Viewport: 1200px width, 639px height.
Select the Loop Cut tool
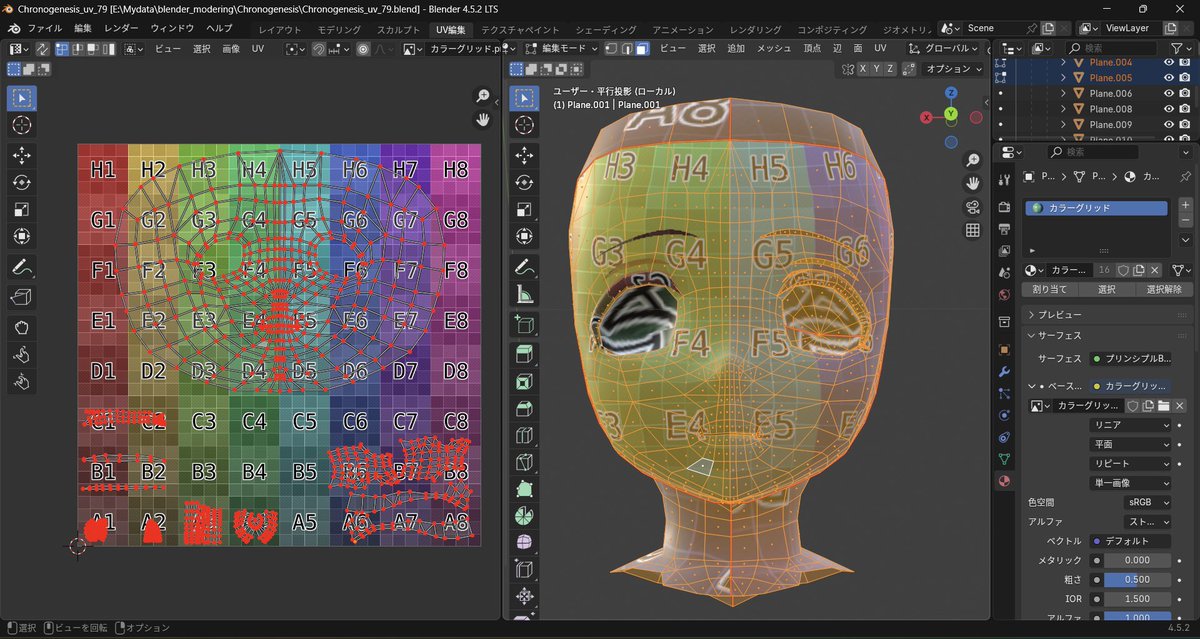(x=524, y=436)
